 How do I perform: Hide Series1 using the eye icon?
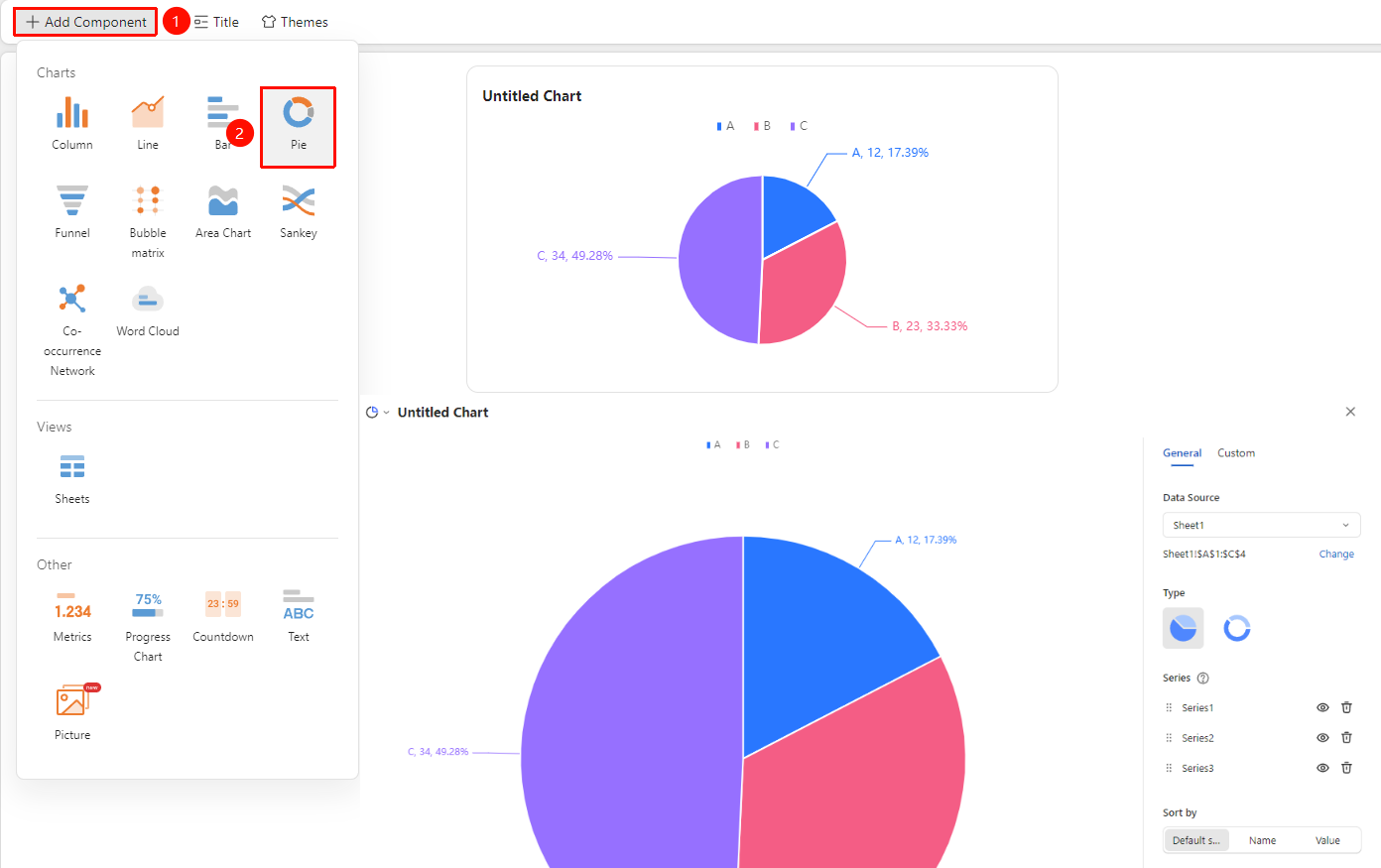[1322, 707]
